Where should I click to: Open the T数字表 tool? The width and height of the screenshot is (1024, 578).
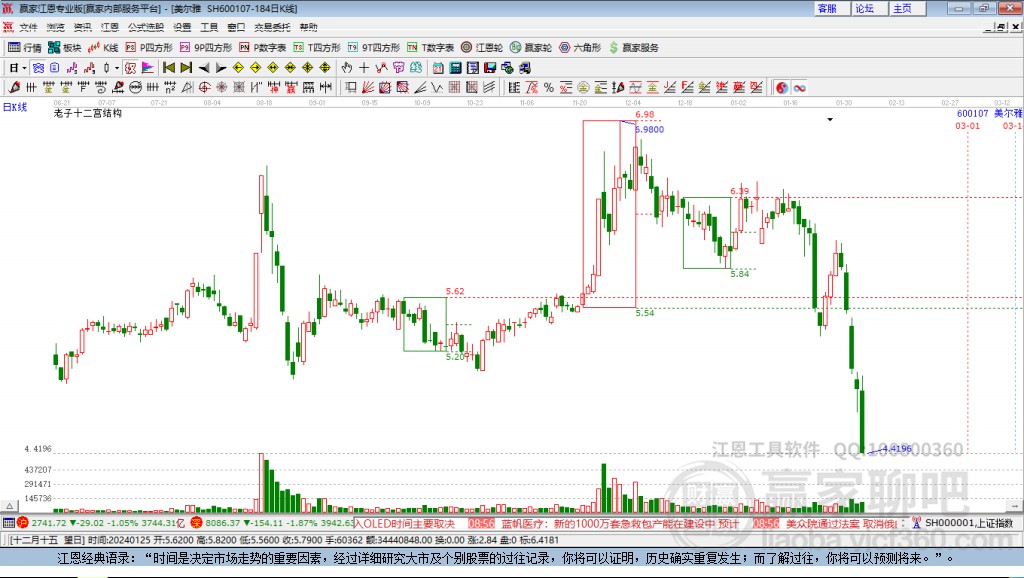[430, 48]
